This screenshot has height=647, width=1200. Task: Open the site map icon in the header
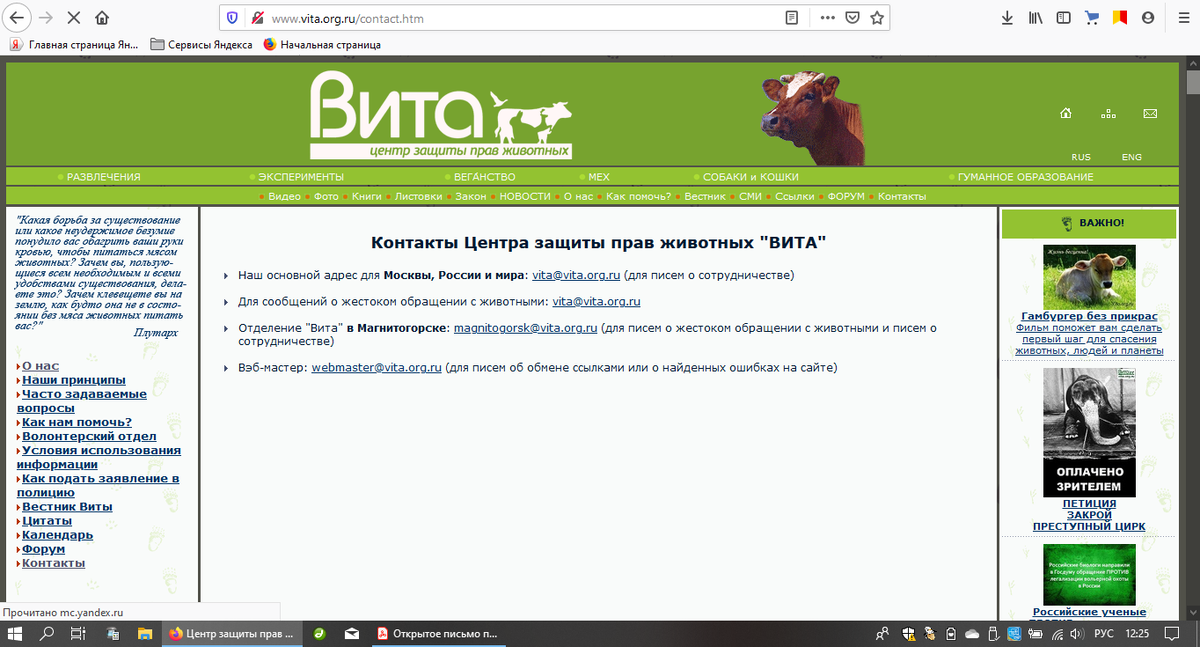point(1108,114)
